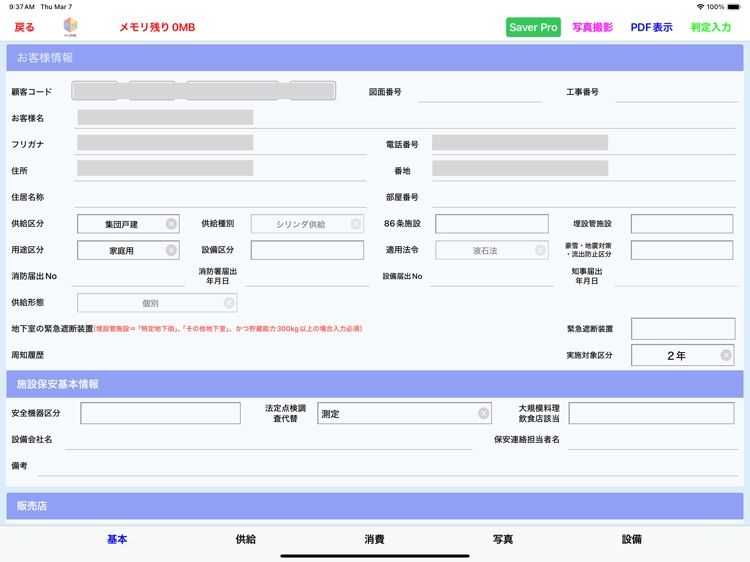Tap the 図面番号 input field
This screenshot has width=750, height=562.
point(480,92)
